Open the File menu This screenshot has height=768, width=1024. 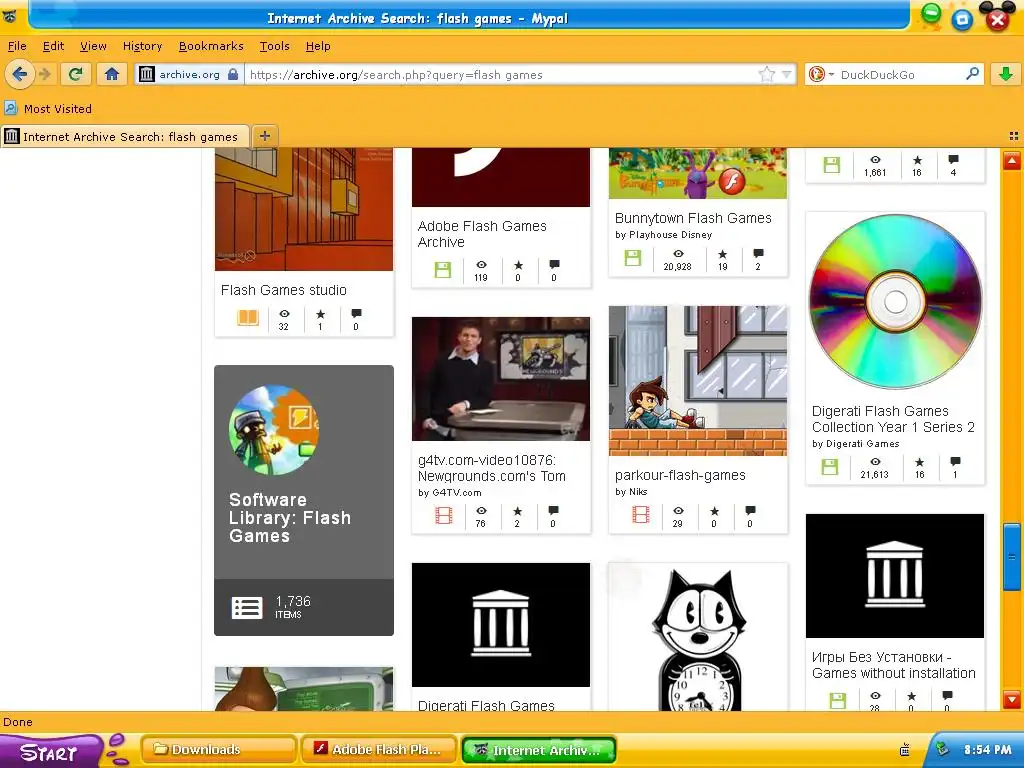(x=17, y=46)
